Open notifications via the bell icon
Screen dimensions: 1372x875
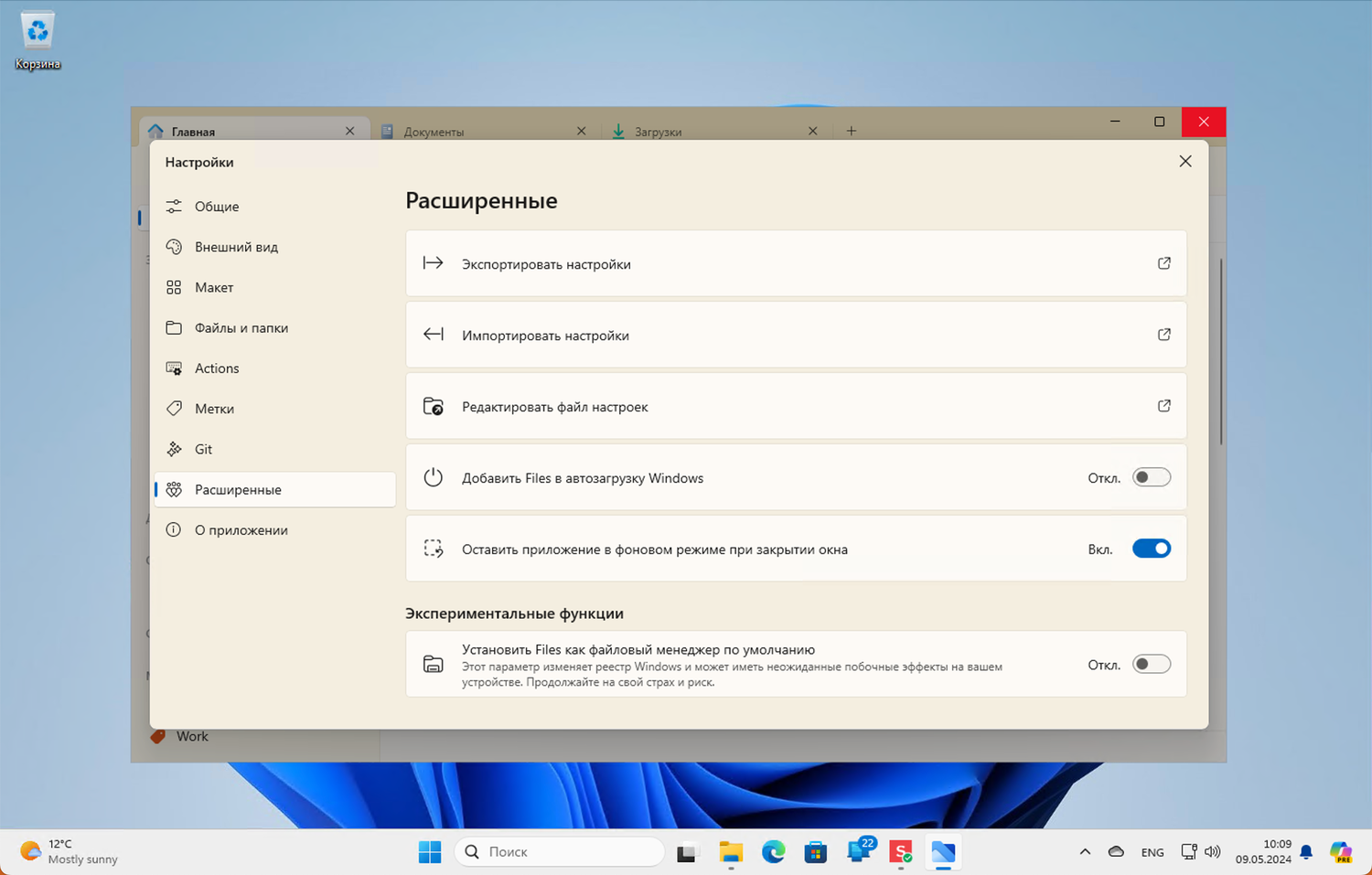coord(1306,852)
